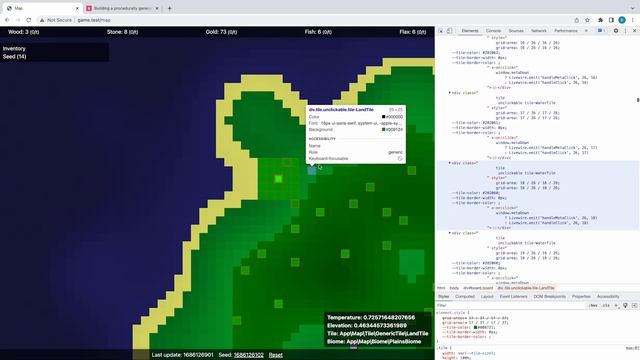Click the Reset link in the game footer
Image resolution: width=640 pixels, height=360 pixels.
276,355
